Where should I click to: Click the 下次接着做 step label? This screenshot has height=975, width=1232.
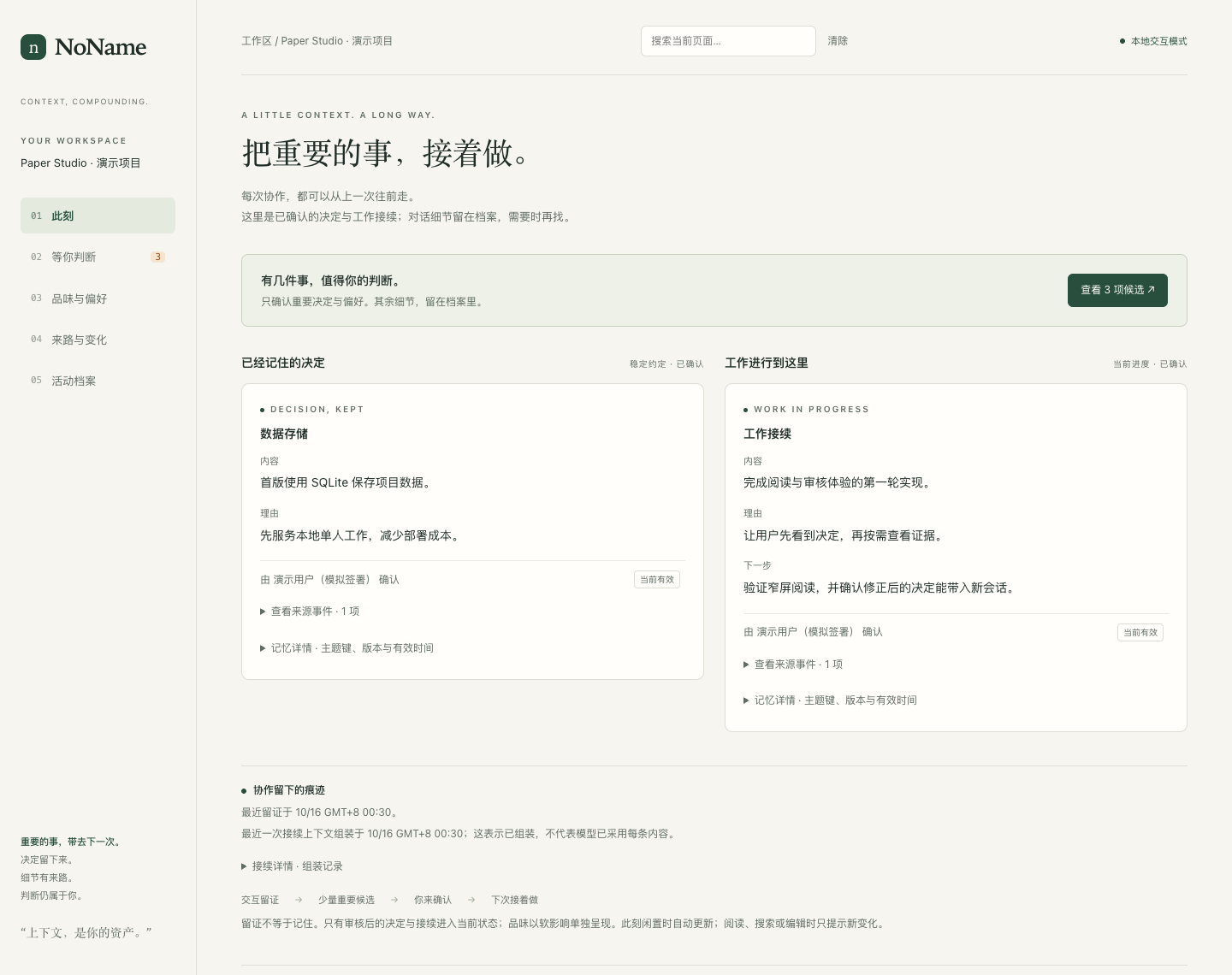pyautogui.click(x=515, y=900)
